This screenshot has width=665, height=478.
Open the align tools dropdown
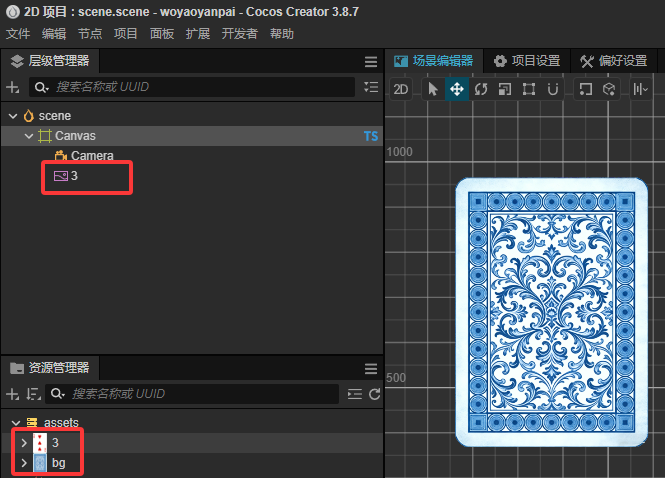click(x=640, y=89)
